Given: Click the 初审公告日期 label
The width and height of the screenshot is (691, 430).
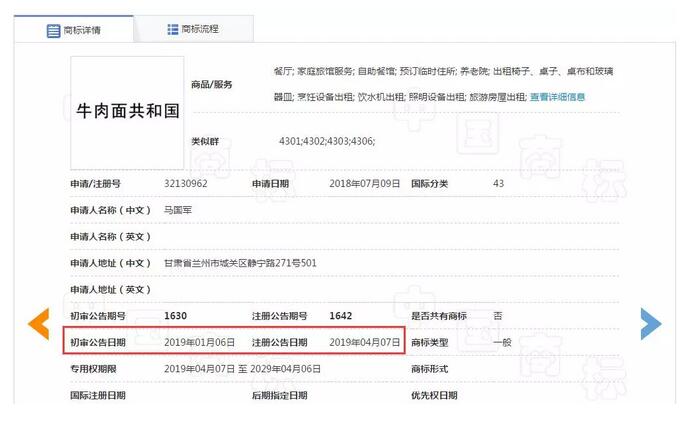Looking at the screenshot, I should (x=98, y=342).
